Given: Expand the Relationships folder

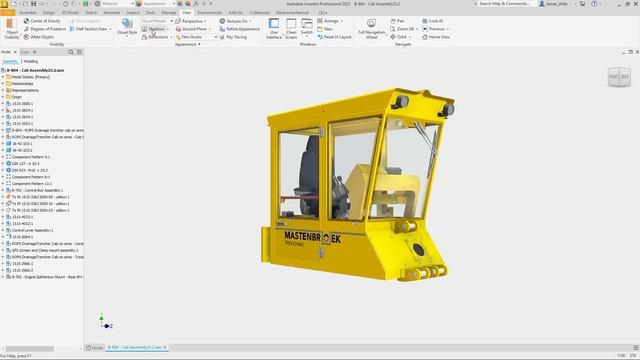Looking at the screenshot, I should (3, 84).
